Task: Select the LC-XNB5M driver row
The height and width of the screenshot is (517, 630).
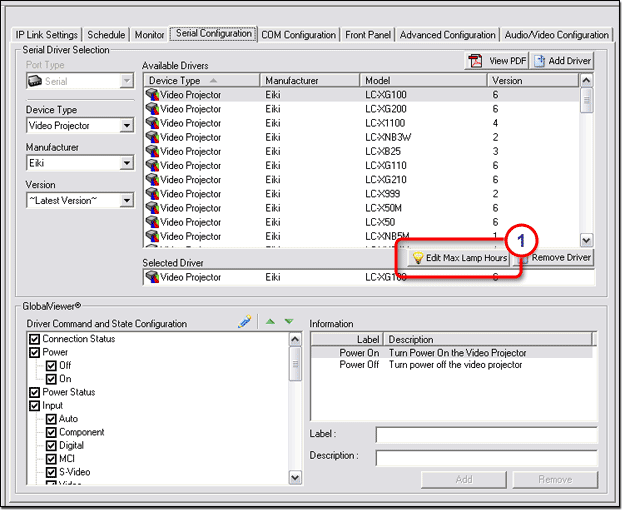Action: pyautogui.click(x=362, y=236)
